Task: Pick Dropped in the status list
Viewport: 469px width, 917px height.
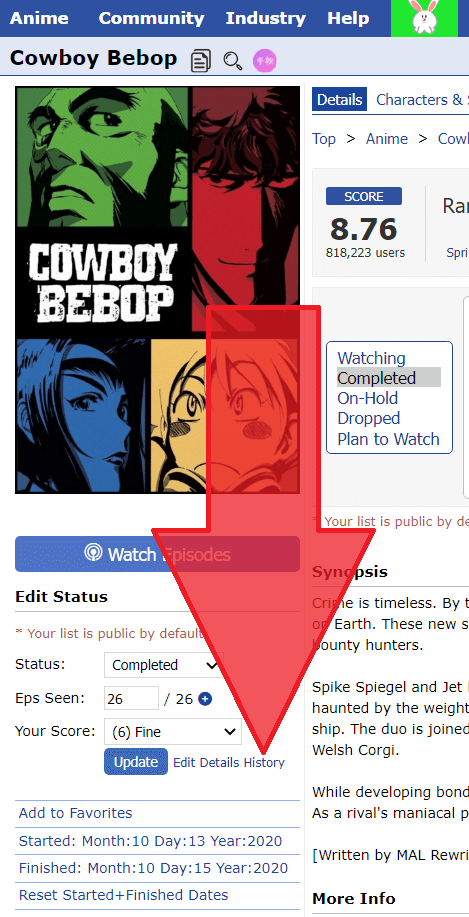Action: [x=368, y=419]
